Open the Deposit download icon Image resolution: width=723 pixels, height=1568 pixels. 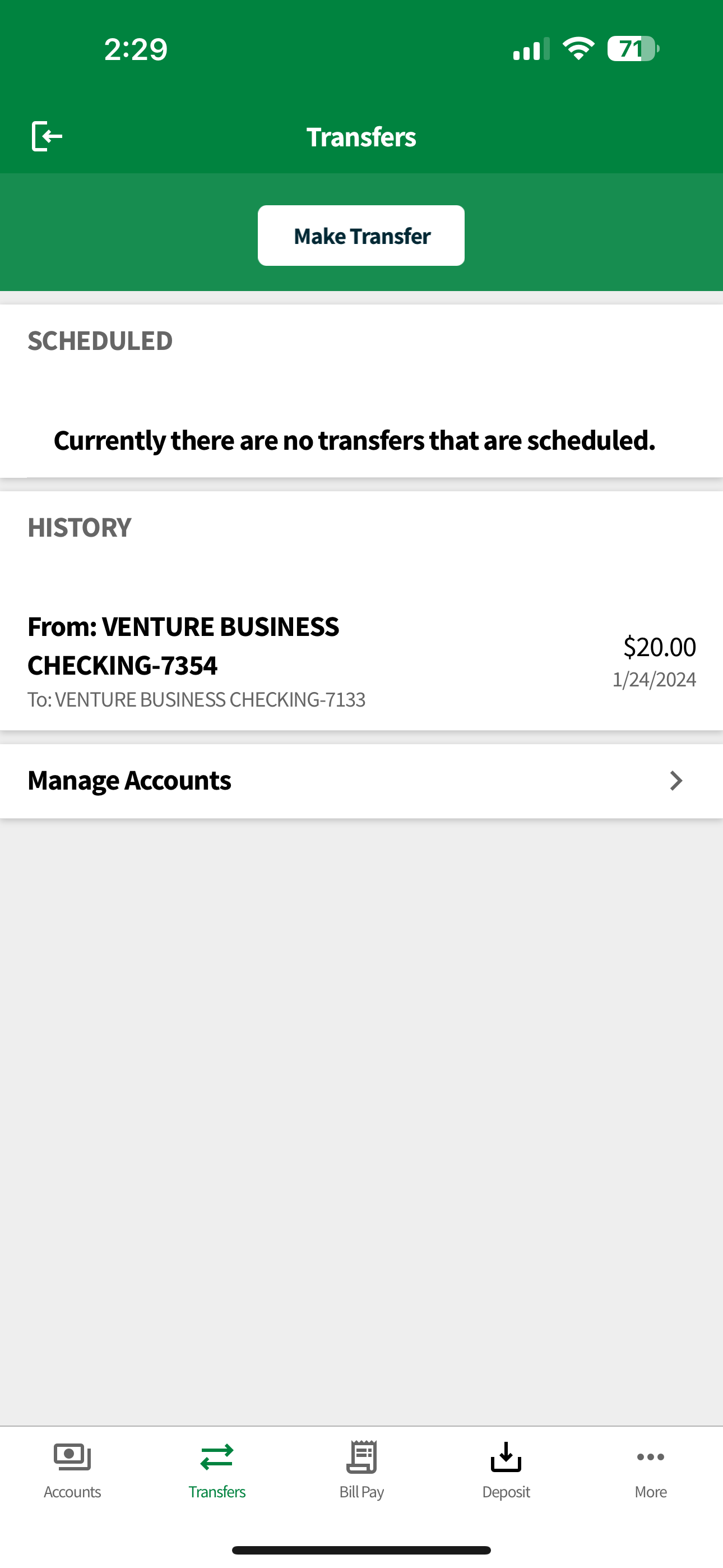(506, 1456)
